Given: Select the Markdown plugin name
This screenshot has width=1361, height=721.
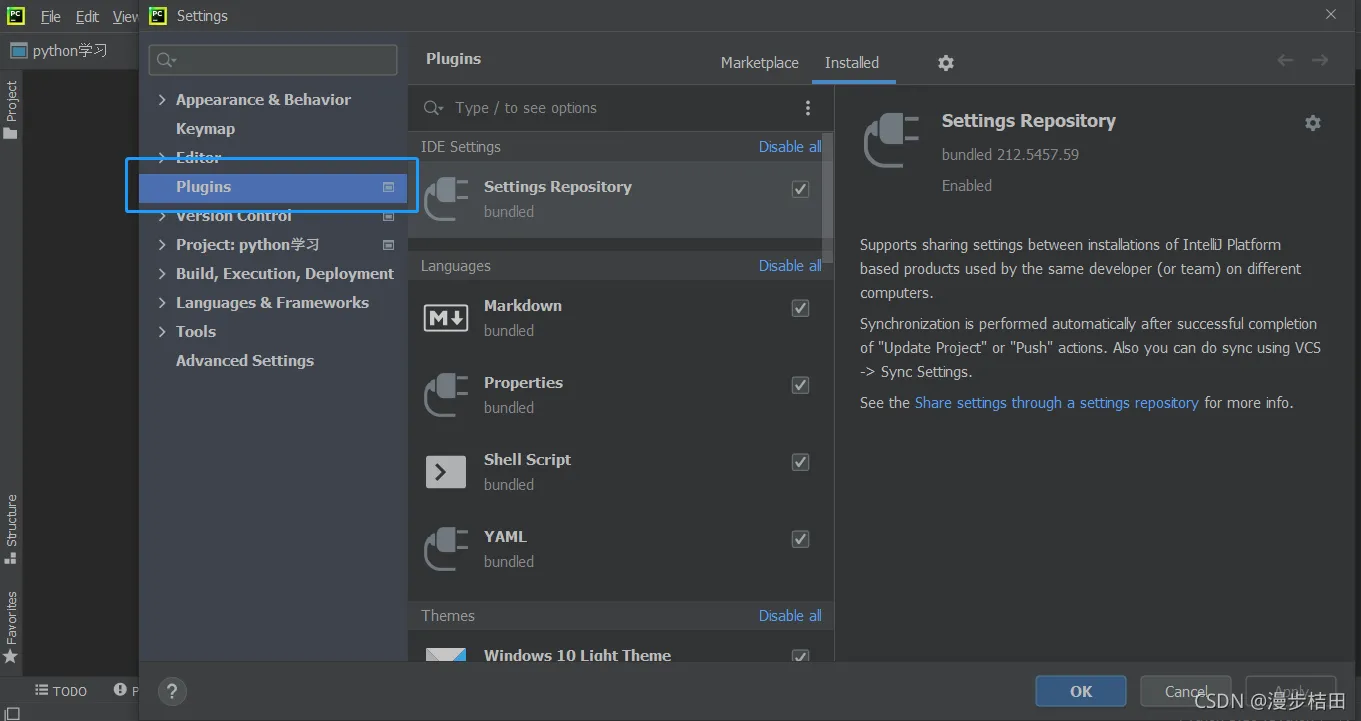Looking at the screenshot, I should tap(523, 306).
